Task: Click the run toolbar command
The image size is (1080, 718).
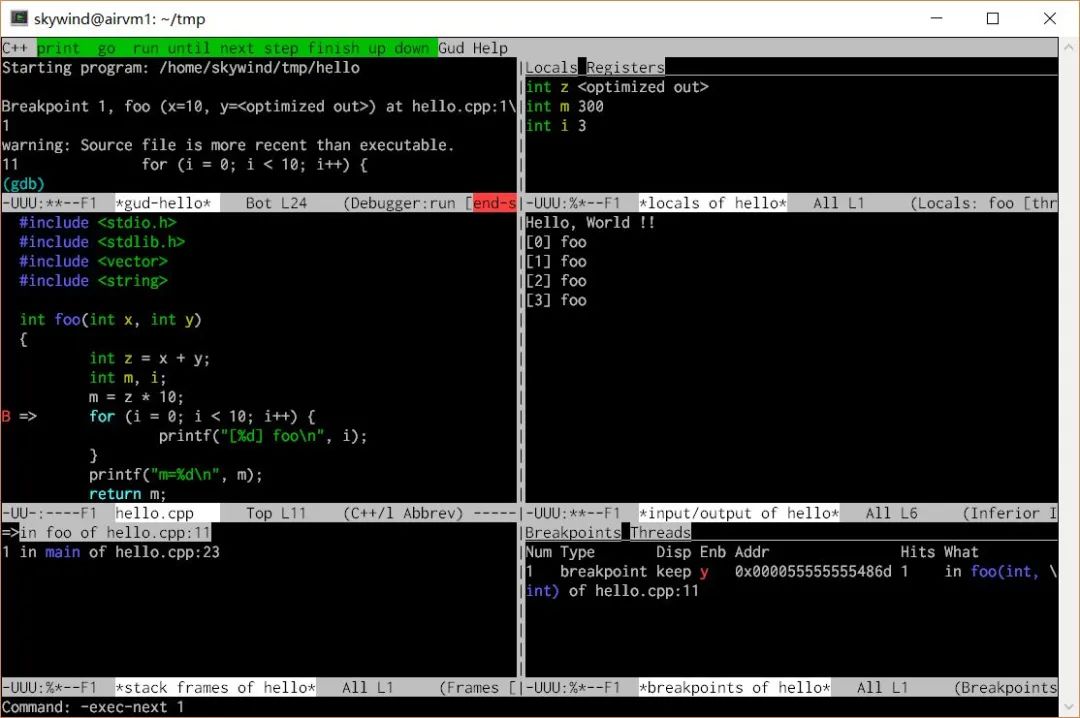Action: pyautogui.click(x=145, y=48)
